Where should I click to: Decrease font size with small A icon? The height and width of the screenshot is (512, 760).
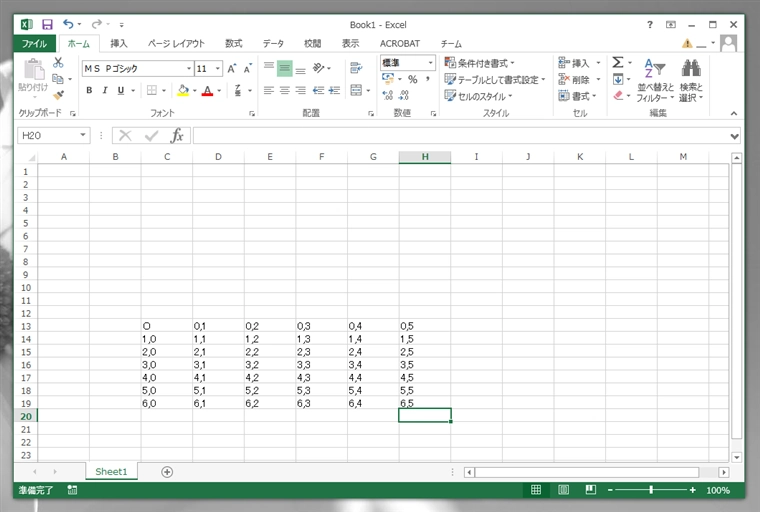click(x=248, y=68)
